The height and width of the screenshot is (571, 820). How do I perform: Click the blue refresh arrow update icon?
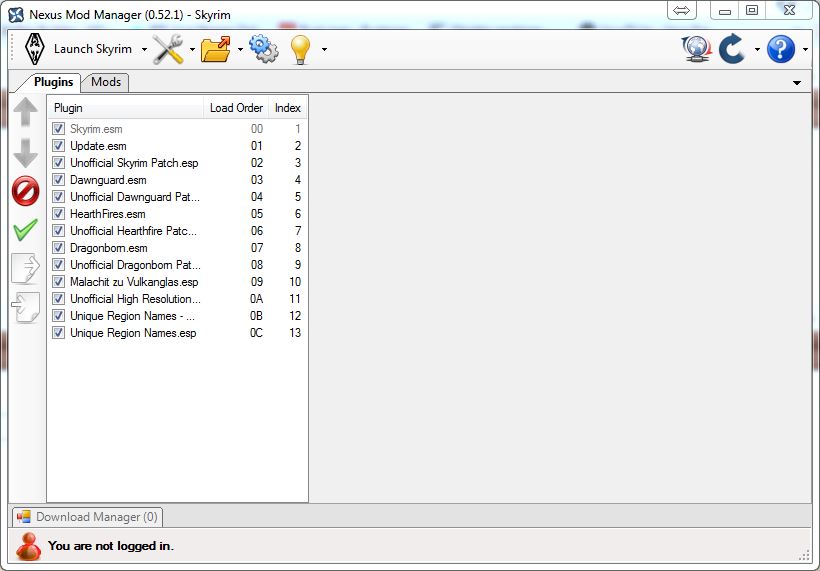pos(732,49)
